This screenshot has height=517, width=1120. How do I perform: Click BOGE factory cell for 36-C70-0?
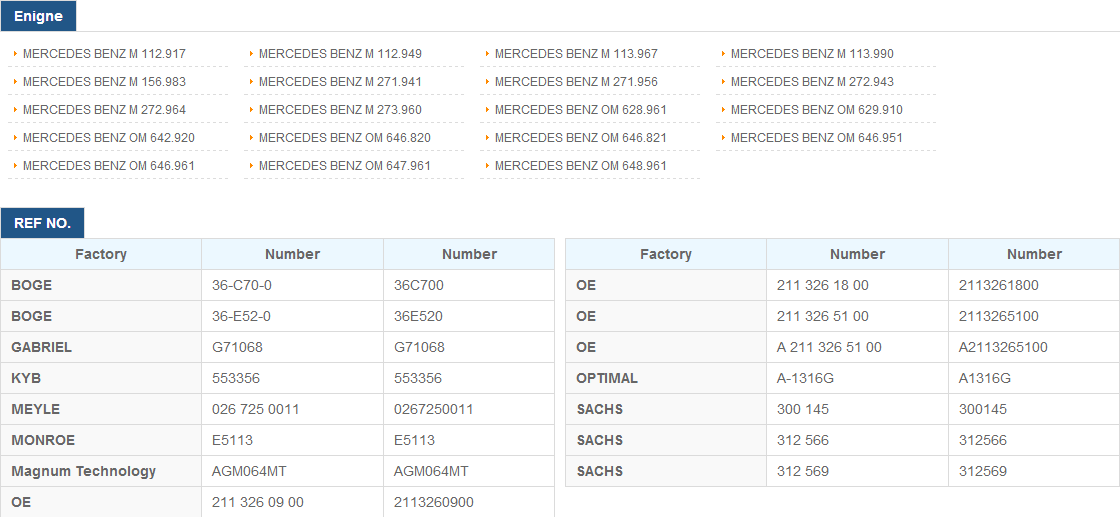click(101, 286)
